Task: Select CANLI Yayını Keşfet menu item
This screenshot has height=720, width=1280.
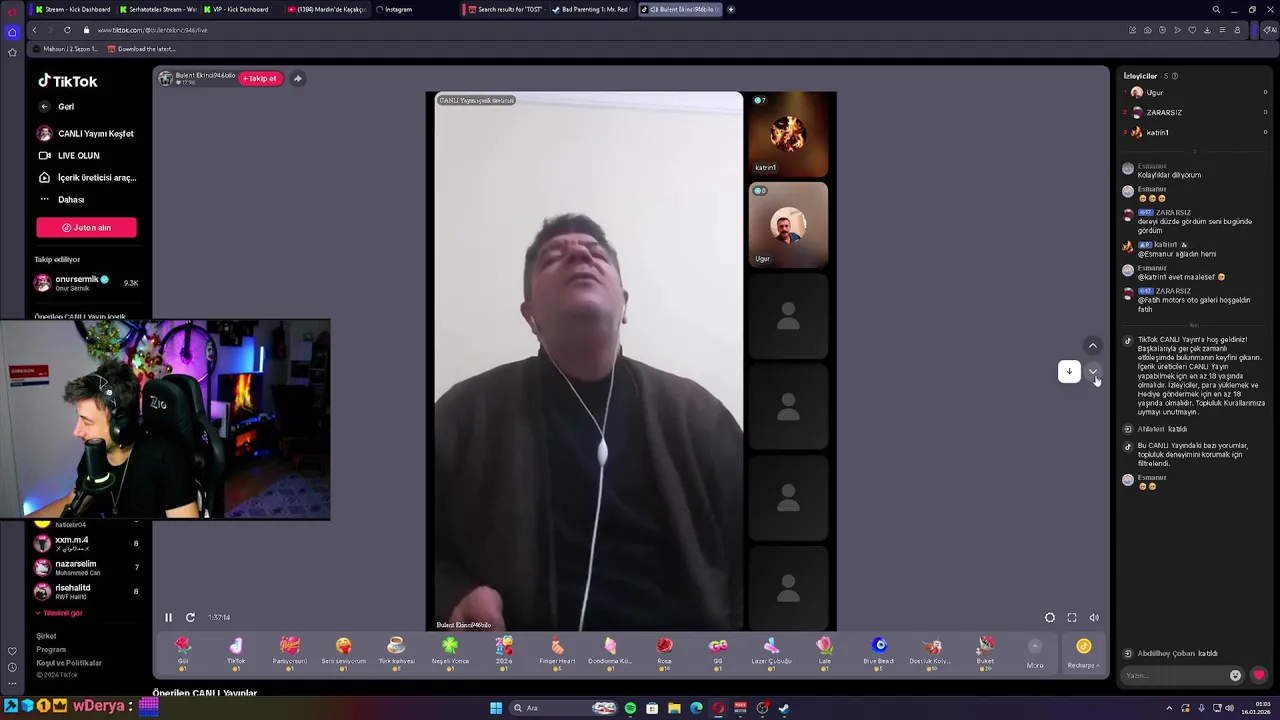Action: click(x=86, y=133)
